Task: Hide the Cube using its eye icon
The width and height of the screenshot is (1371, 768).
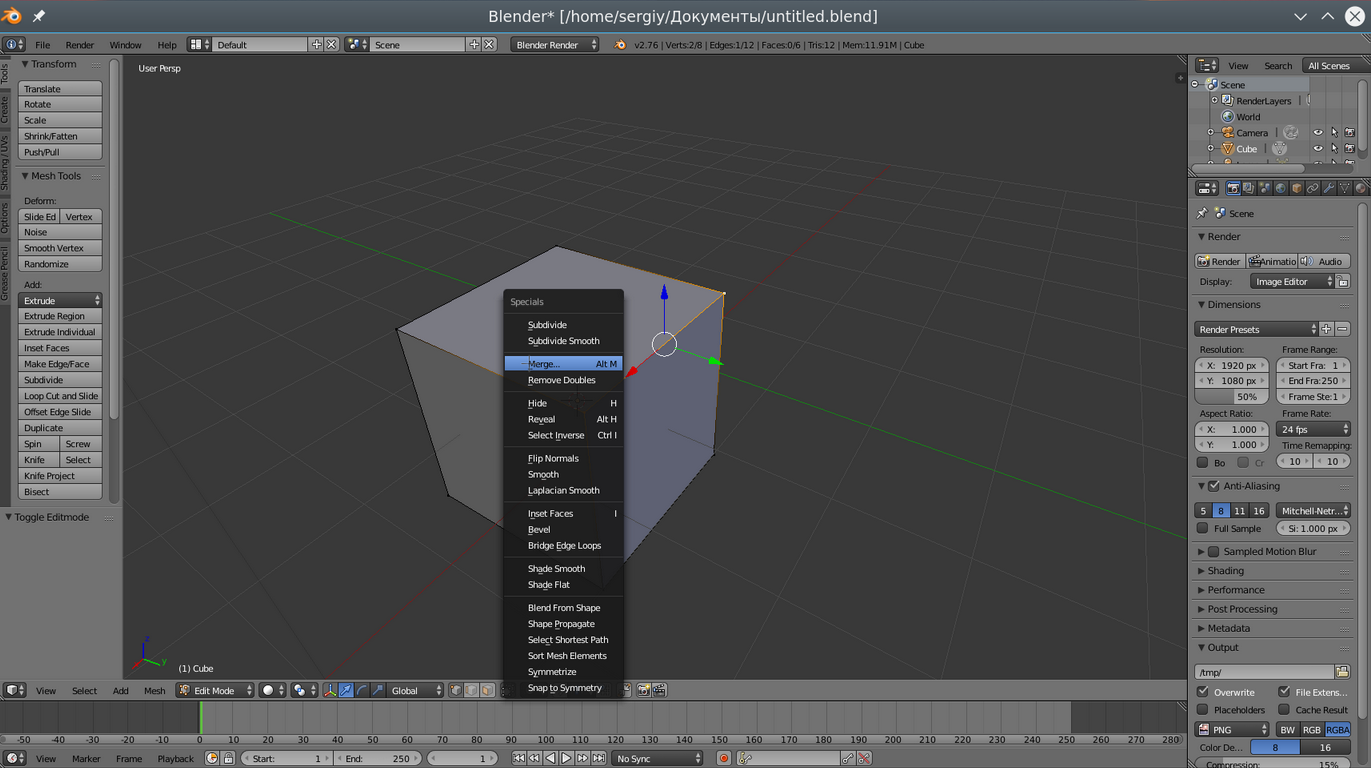Action: pos(1317,149)
